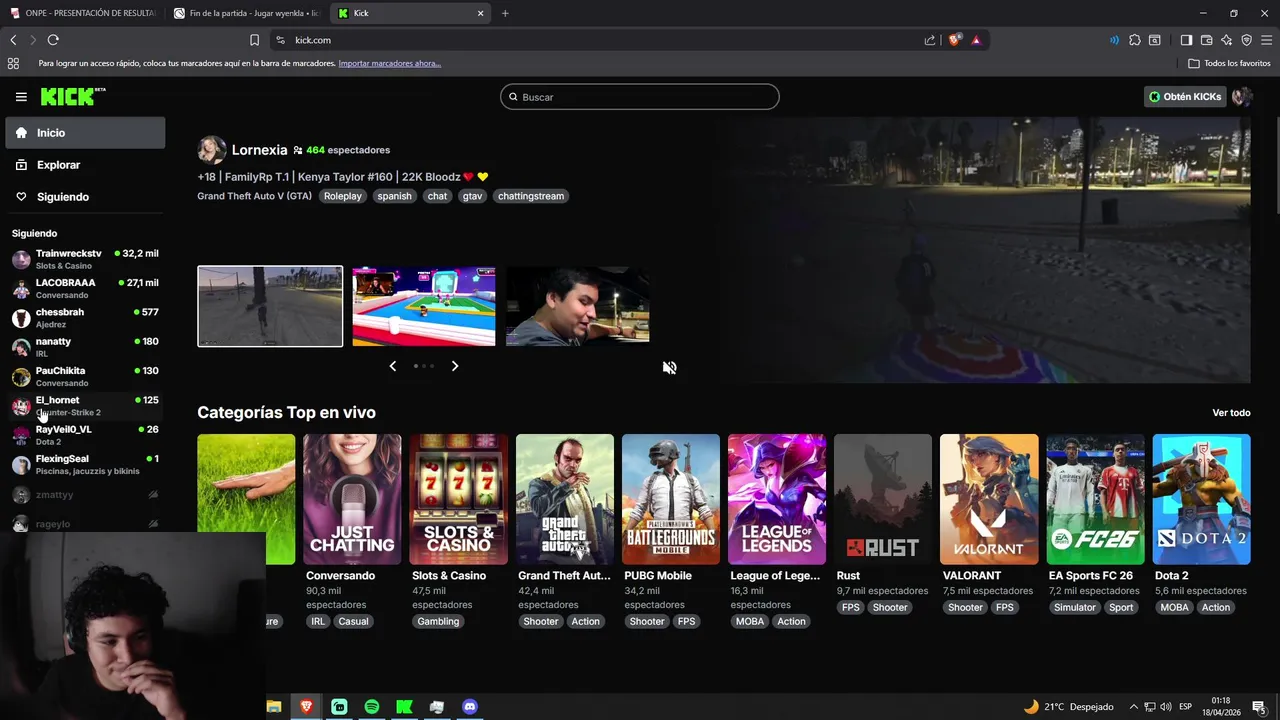Click Ver todo for top categories
1280x720 pixels.
point(1231,413)
